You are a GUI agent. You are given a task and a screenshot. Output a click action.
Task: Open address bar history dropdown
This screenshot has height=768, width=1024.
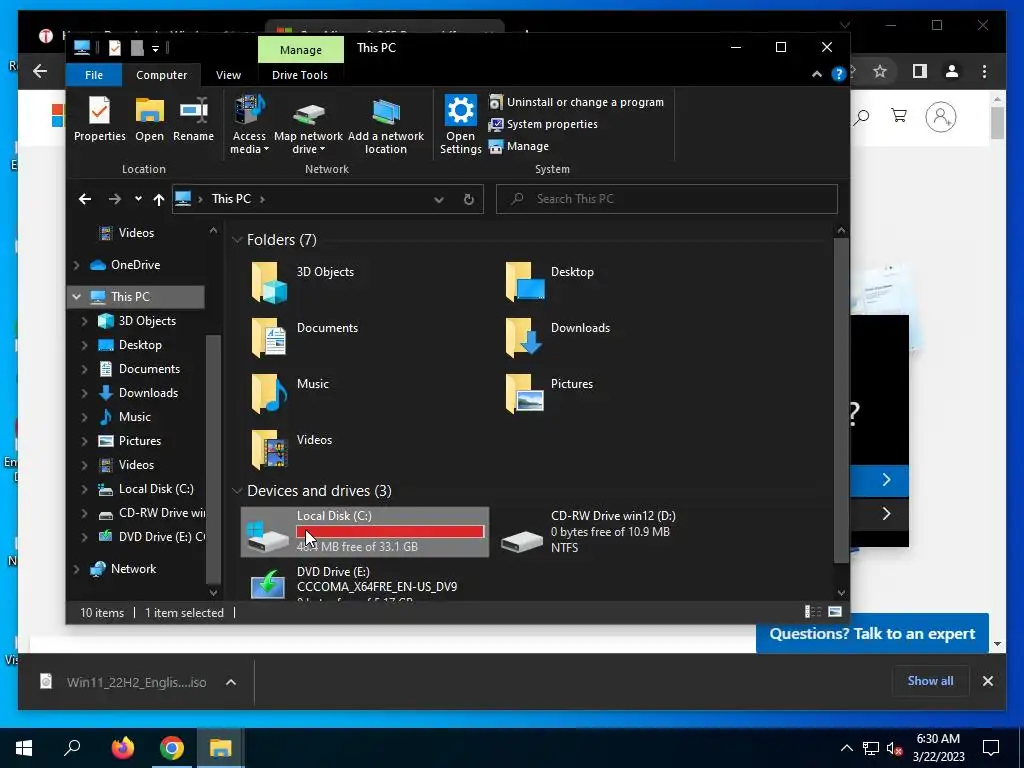[439, 199]
